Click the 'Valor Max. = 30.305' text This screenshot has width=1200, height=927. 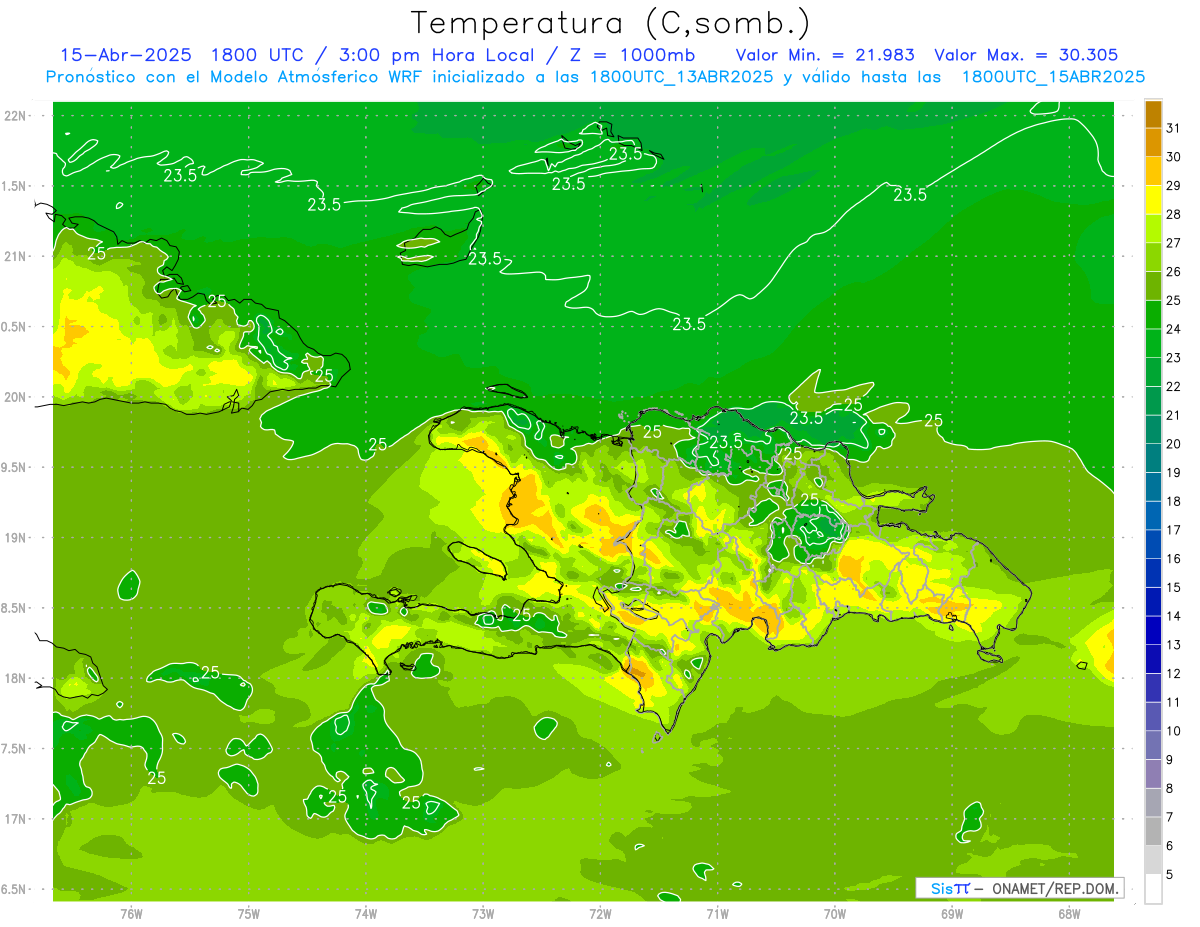pos(1026,55)
